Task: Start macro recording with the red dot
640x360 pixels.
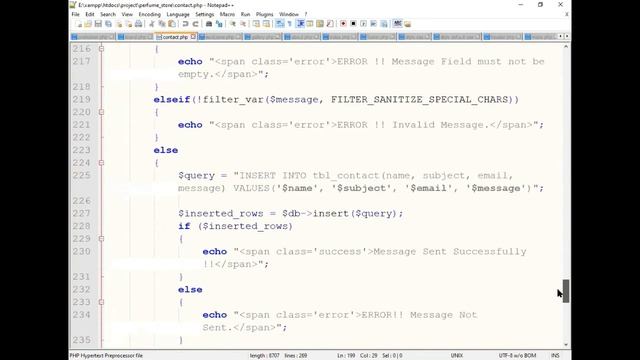Action: pos(343,24)
